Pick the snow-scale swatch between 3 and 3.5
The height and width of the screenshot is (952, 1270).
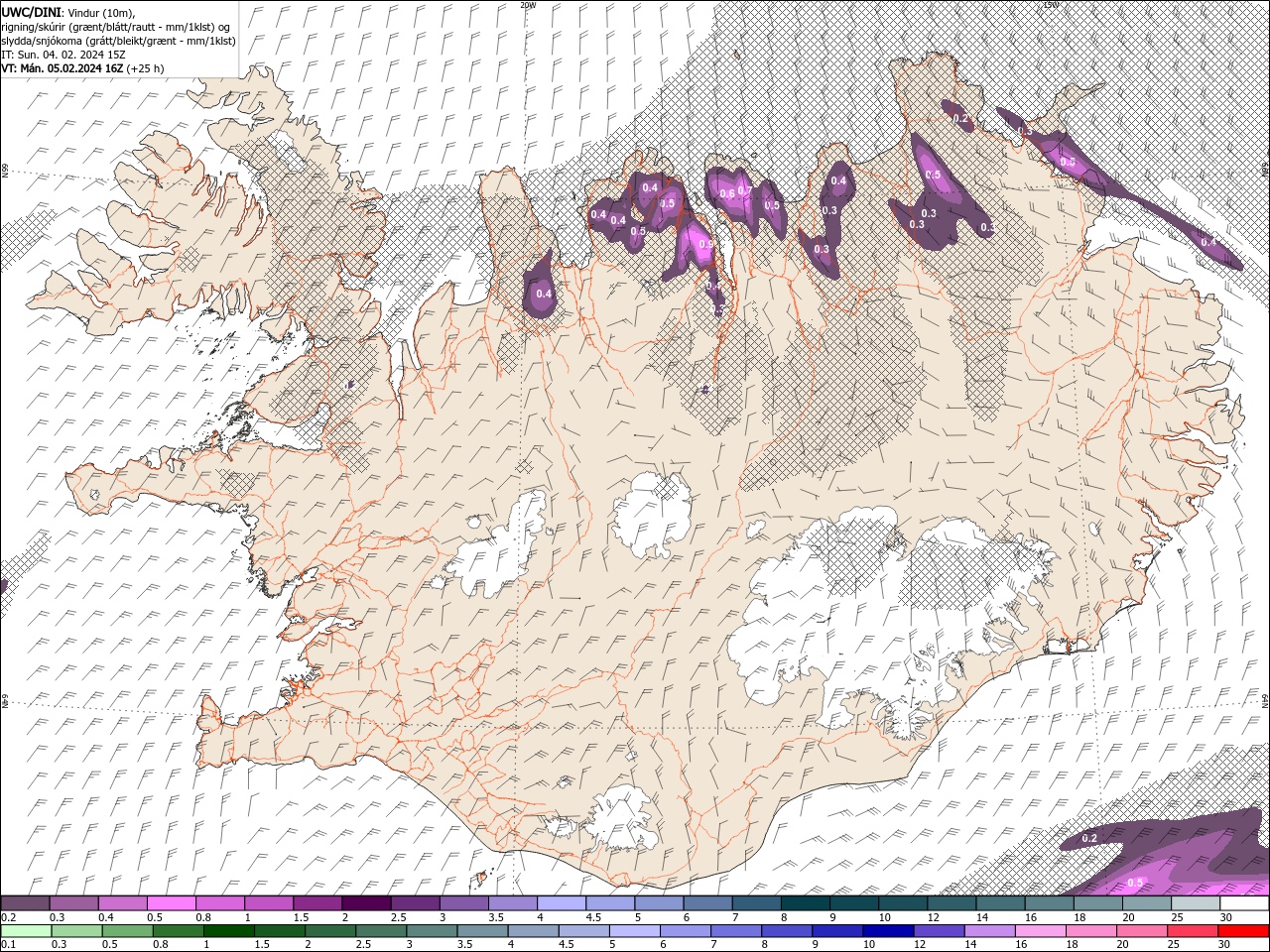[464, 903]
